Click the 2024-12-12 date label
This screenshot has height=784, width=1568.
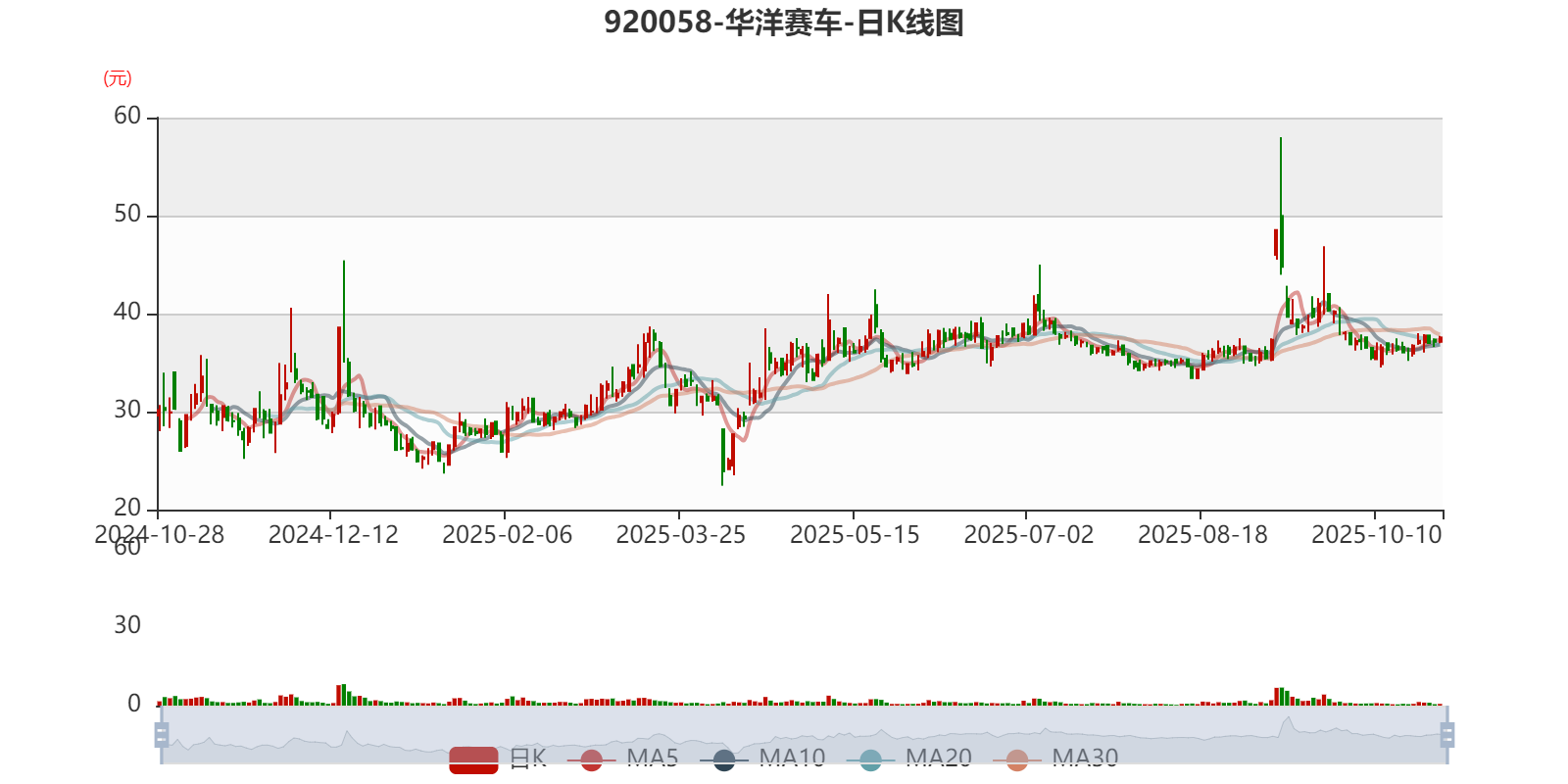(333, 535)
